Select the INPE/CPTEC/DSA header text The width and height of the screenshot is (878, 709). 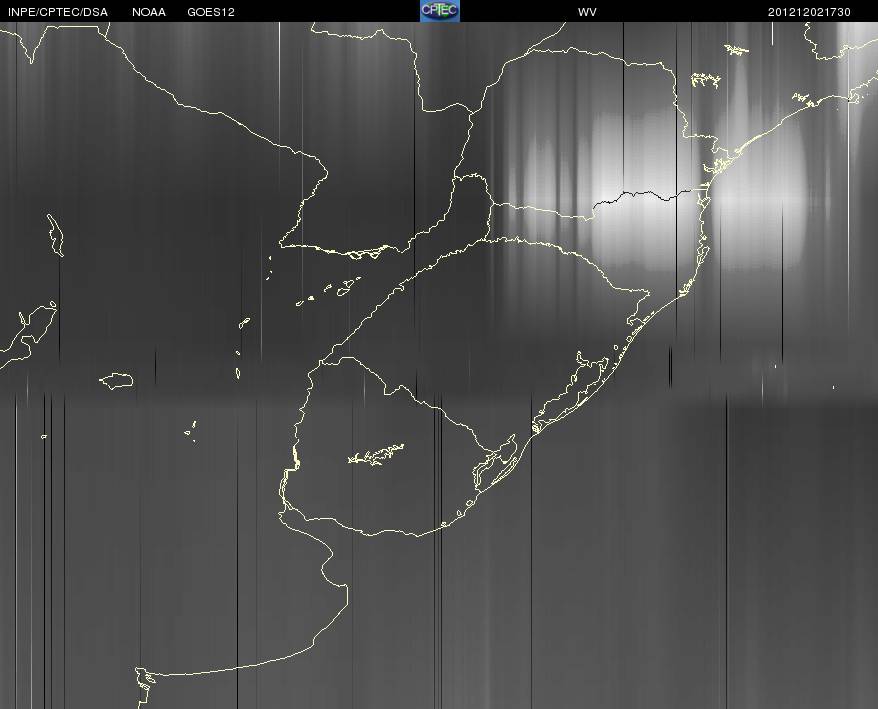58,12
